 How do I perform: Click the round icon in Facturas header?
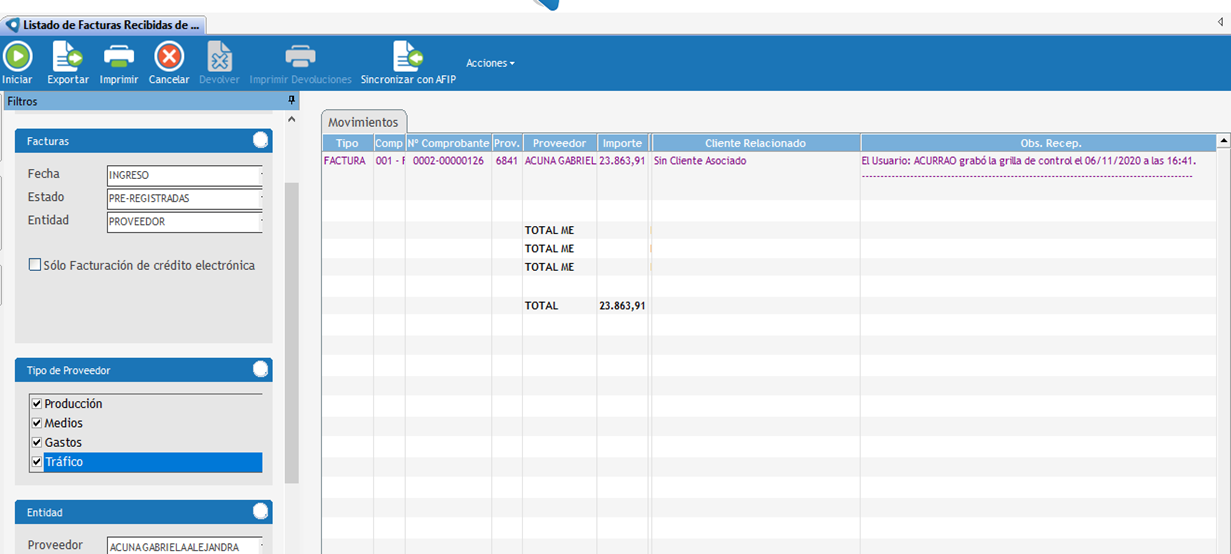pyautogui.click(x=260, y=141)
